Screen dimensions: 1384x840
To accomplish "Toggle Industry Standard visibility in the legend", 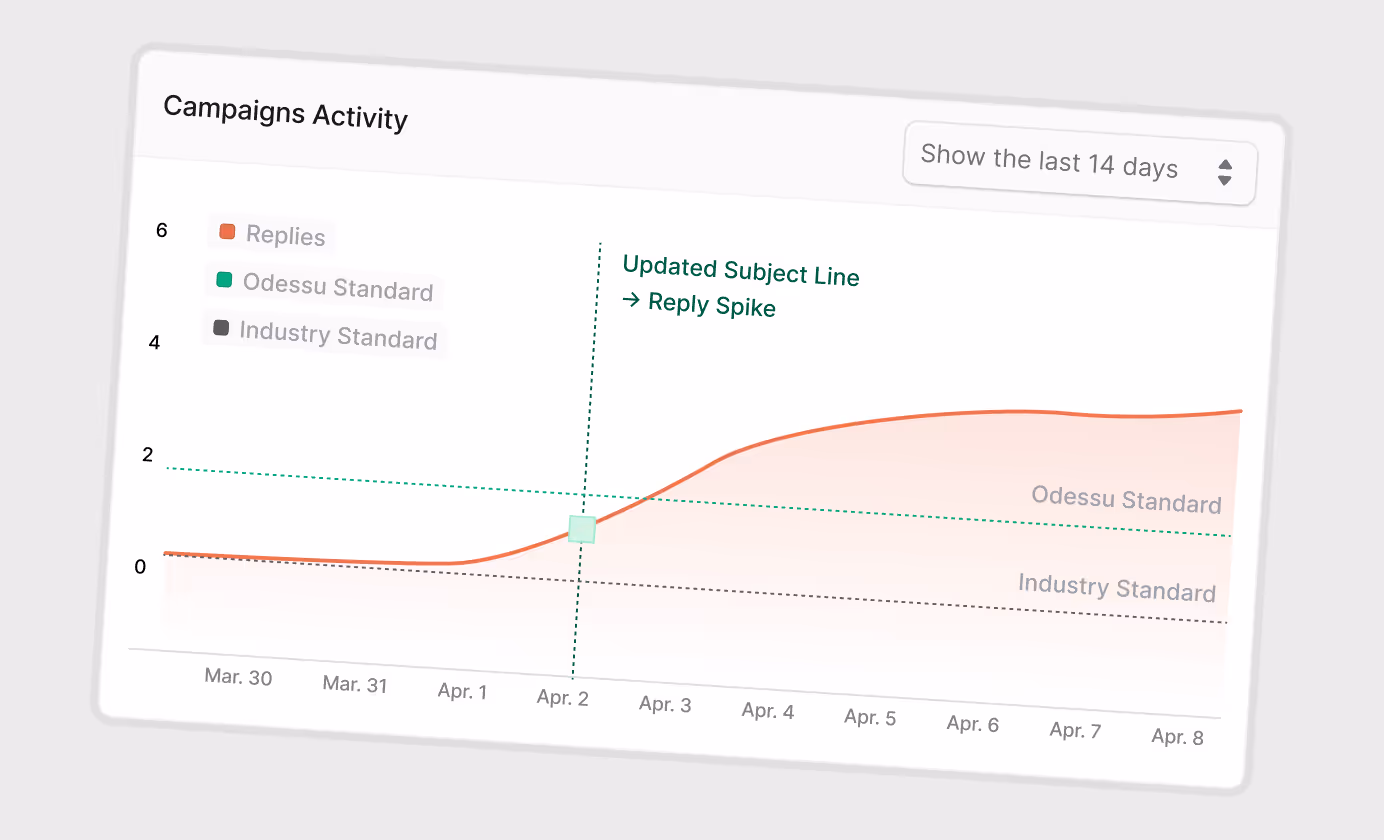I will (339, 335).
